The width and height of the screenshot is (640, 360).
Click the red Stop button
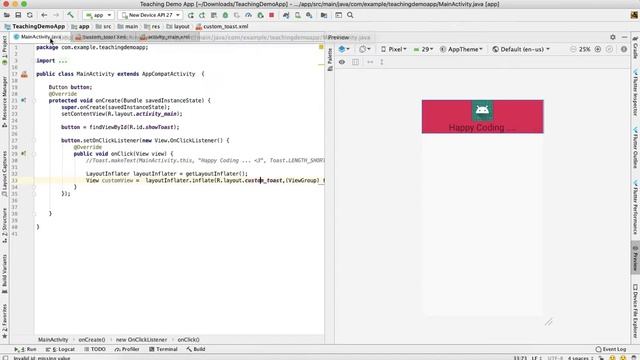[x=271, y=15]
